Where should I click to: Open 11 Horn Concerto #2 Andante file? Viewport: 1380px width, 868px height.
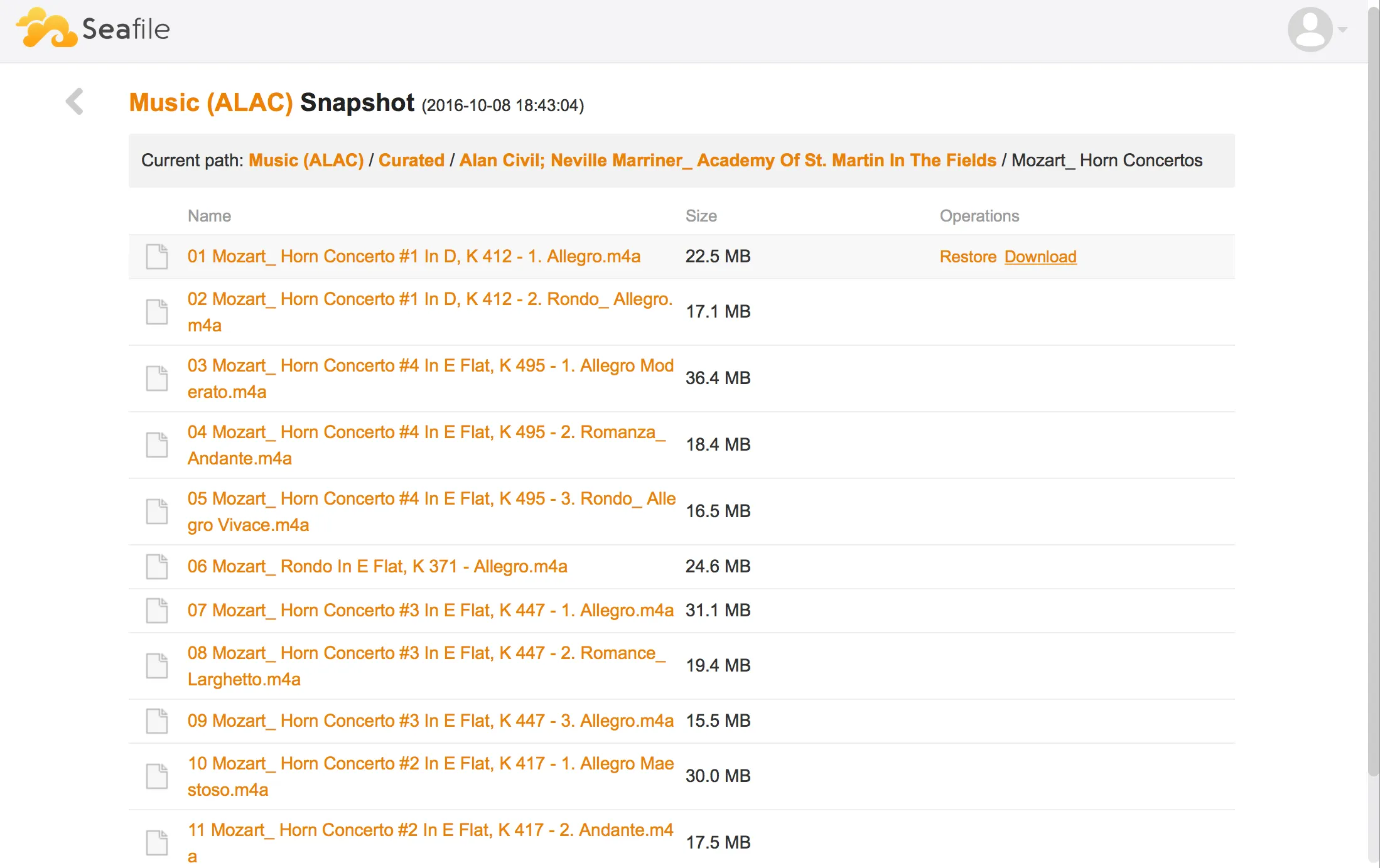point(429,830)
